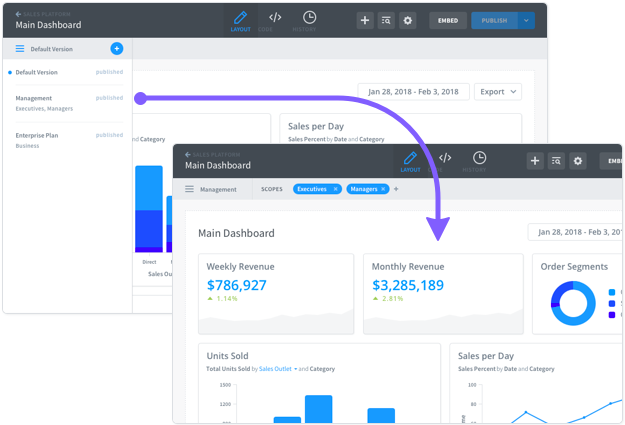Select the Layout pencil tab in the front window

click(410, 161)
